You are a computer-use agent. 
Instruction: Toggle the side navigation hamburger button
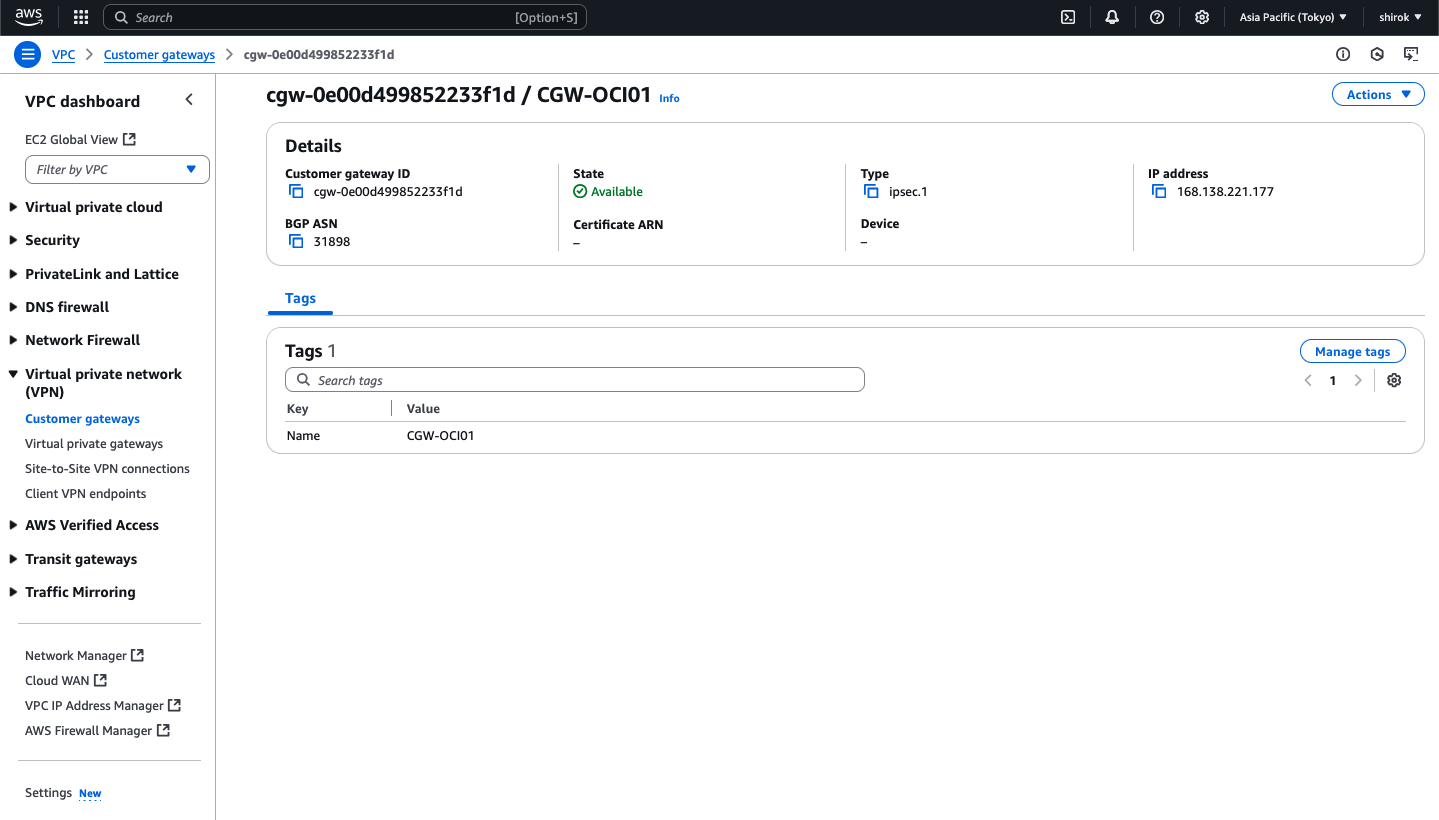point(27,54)
